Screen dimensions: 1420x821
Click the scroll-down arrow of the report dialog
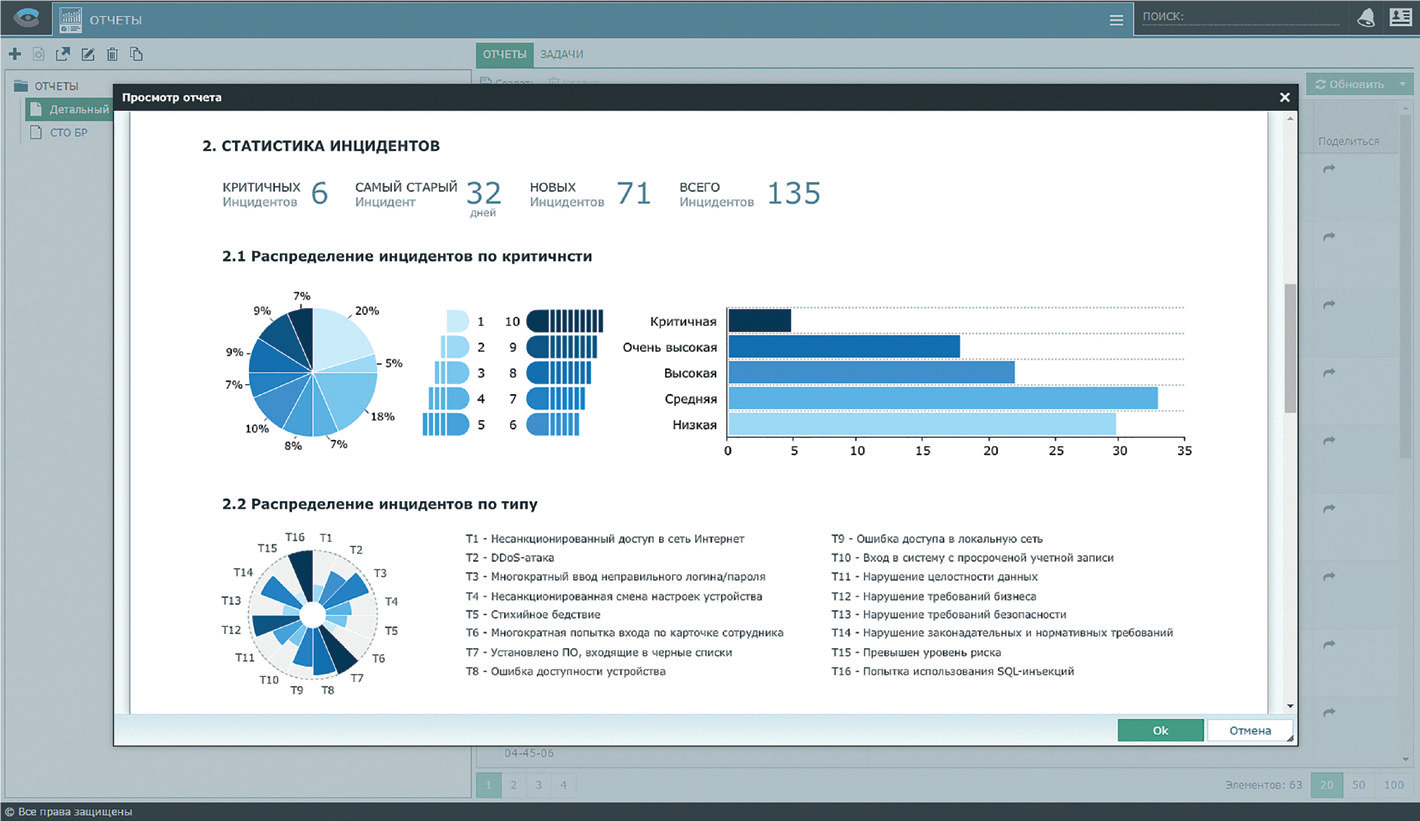[x=1290, y=706]
